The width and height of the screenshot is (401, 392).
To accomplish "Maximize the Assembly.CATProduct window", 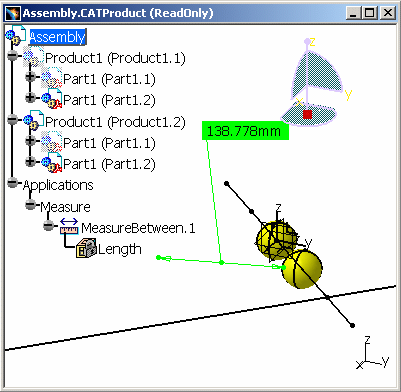I will pyautogui.click(x=369, y=13).
